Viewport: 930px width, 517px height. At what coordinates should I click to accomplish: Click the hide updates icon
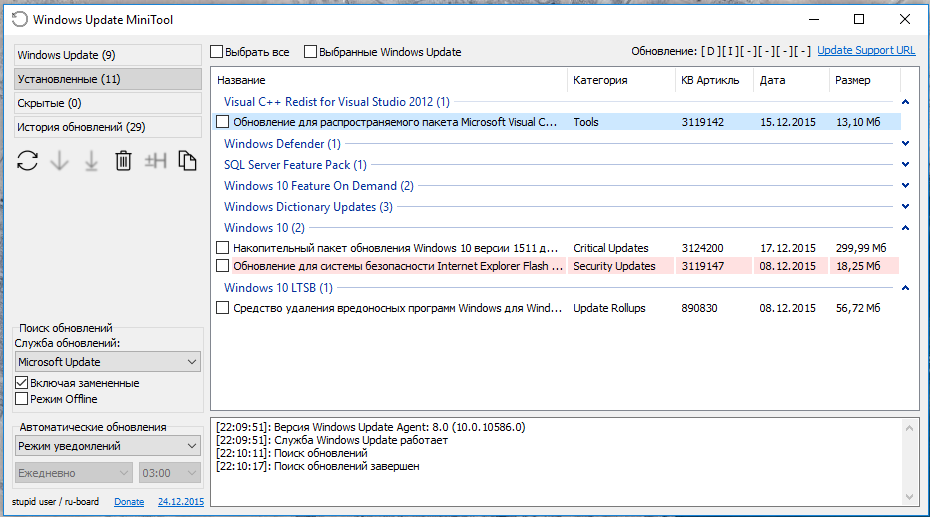155,160
